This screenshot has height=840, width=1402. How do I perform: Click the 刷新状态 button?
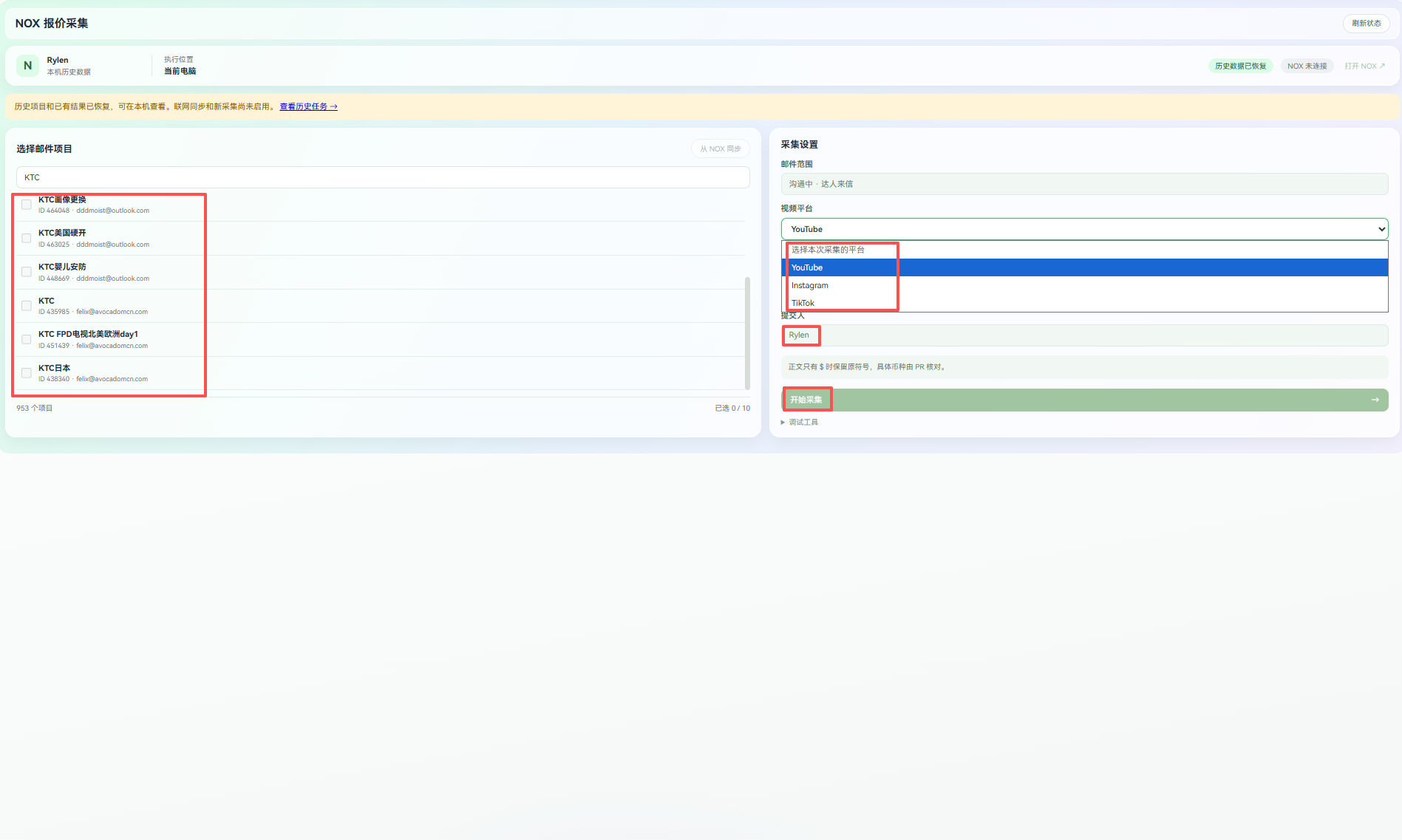click(x=1366, y=24)
